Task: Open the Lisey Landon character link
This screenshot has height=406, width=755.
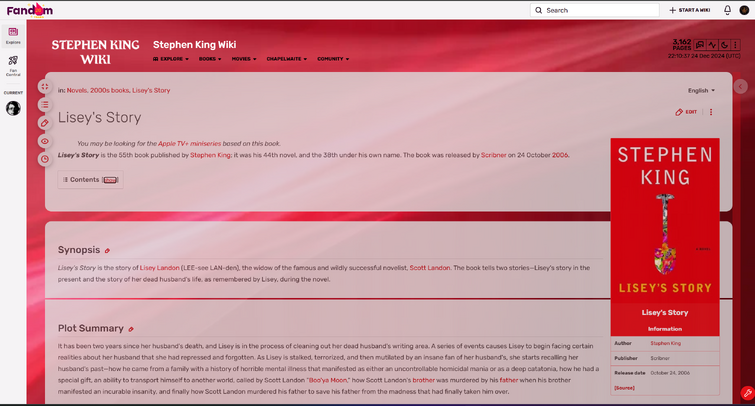Action: [x=159, y=268]
